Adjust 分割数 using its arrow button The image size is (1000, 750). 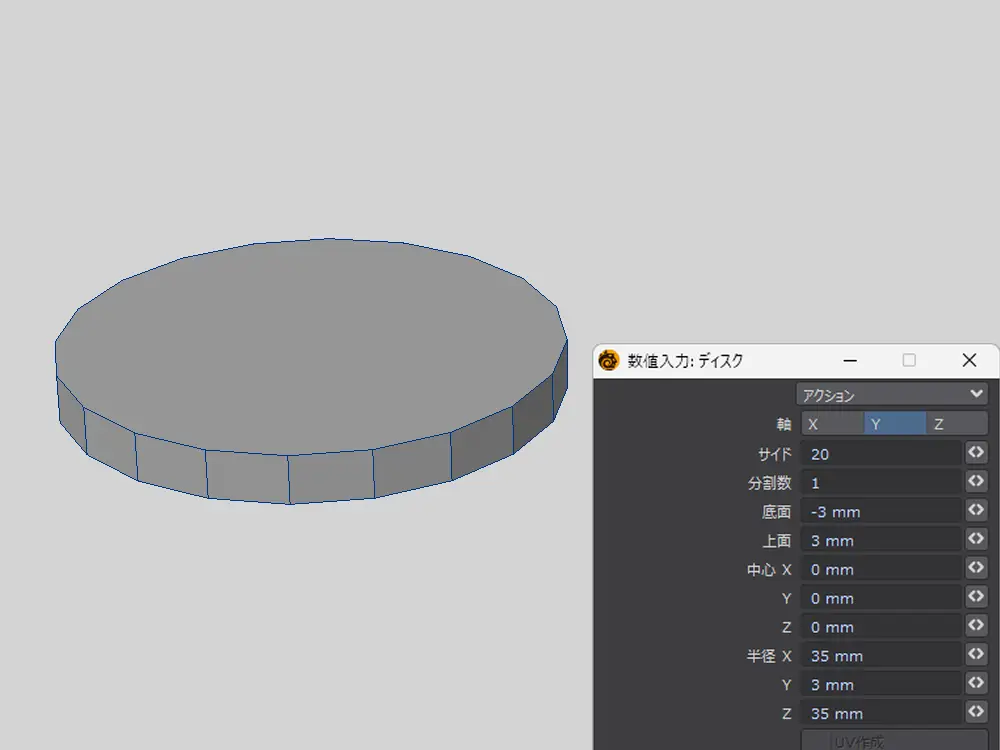point(976,482)
